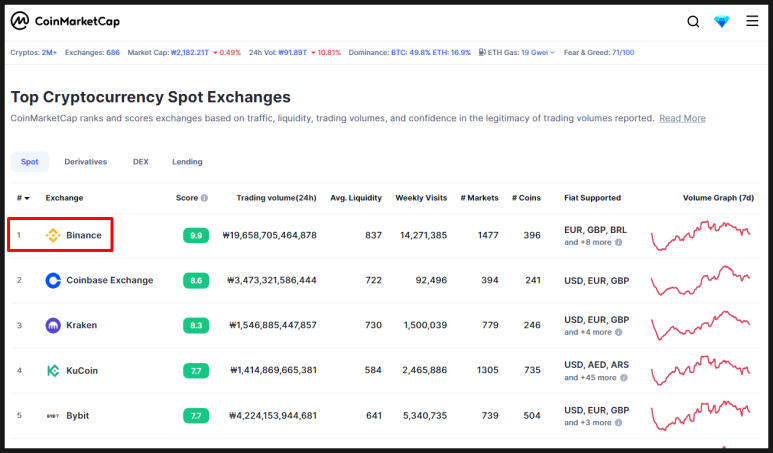Open the Read More link
The image size is (773, 453).
(682, 118)
